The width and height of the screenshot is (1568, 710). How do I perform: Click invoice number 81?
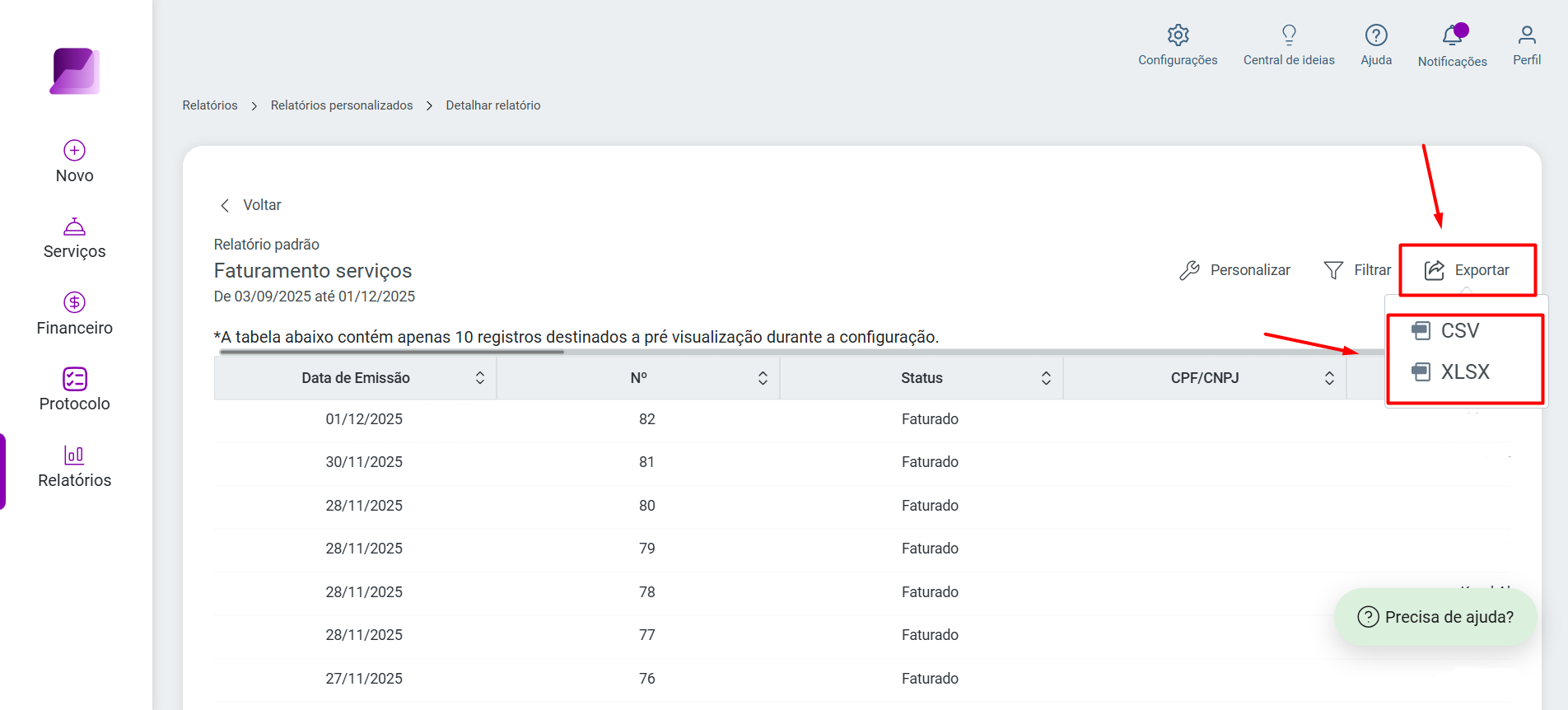(647, 462)
